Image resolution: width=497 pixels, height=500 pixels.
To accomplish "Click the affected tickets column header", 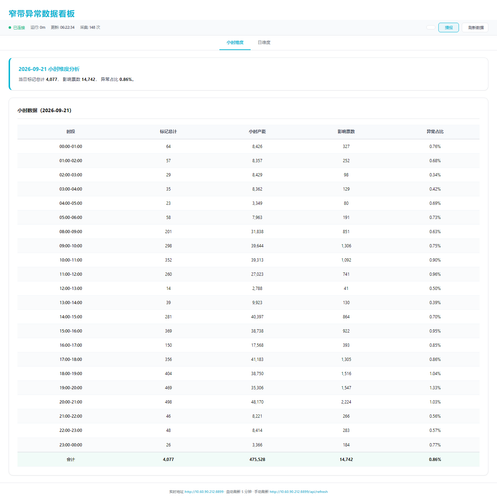I will (346, 132).
